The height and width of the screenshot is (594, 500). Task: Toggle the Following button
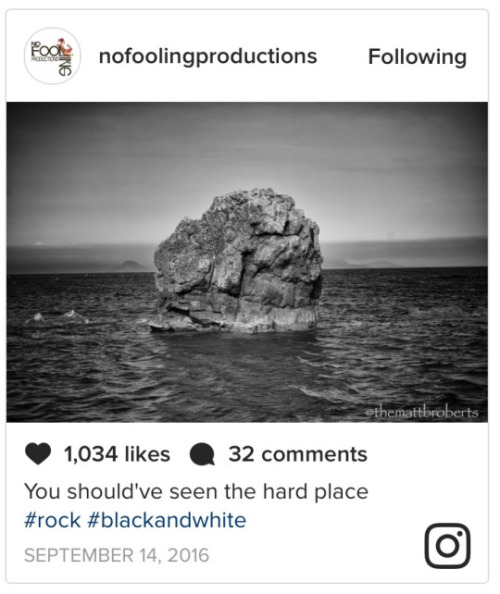pyautogui.click(x=417, y=57)
